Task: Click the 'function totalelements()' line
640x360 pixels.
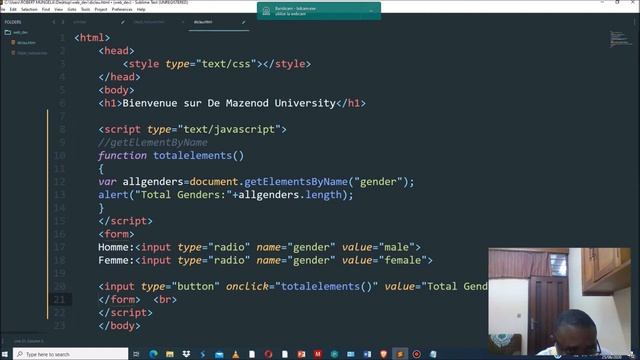Action: (171, 156)
